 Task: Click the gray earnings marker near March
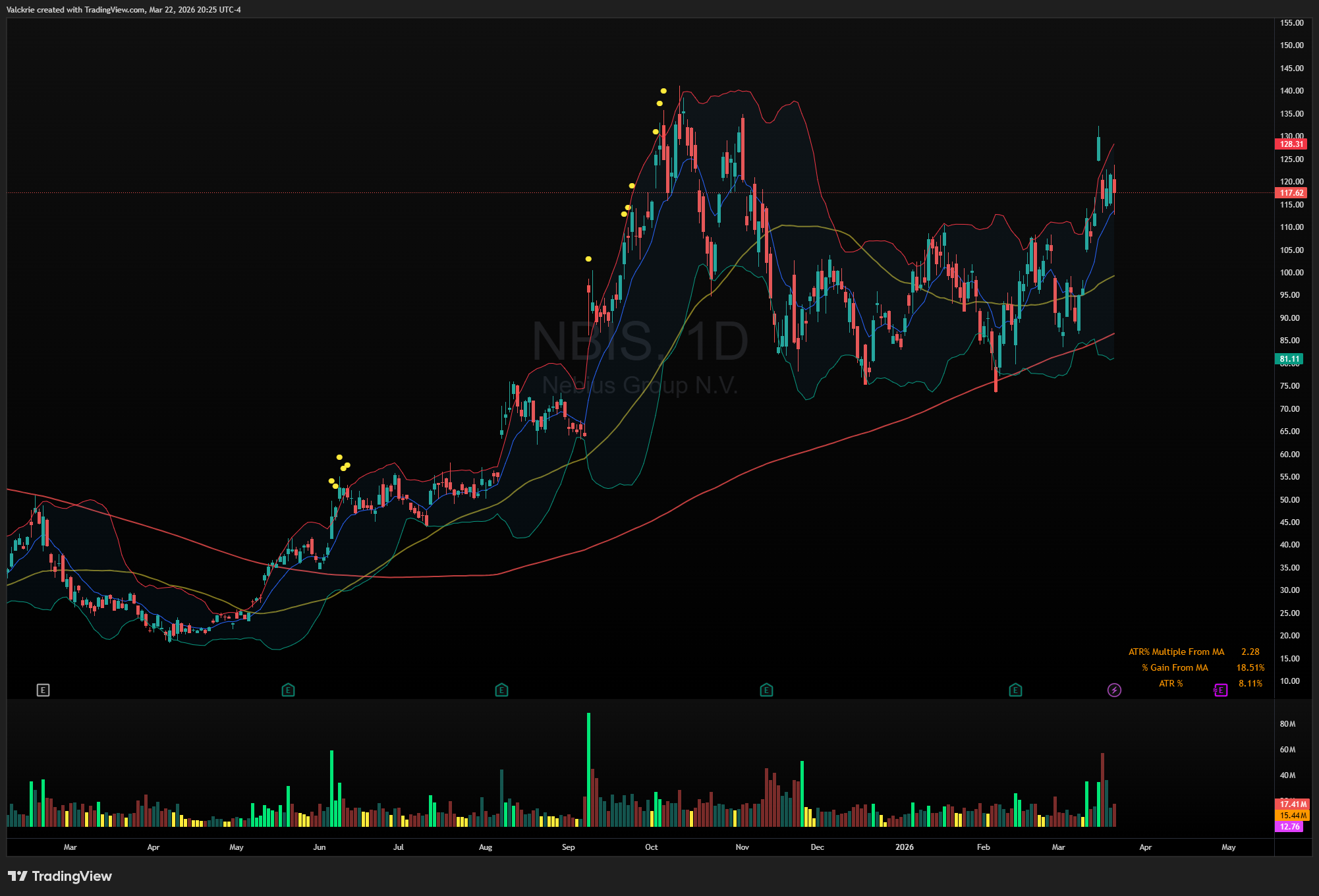(43, 690)
